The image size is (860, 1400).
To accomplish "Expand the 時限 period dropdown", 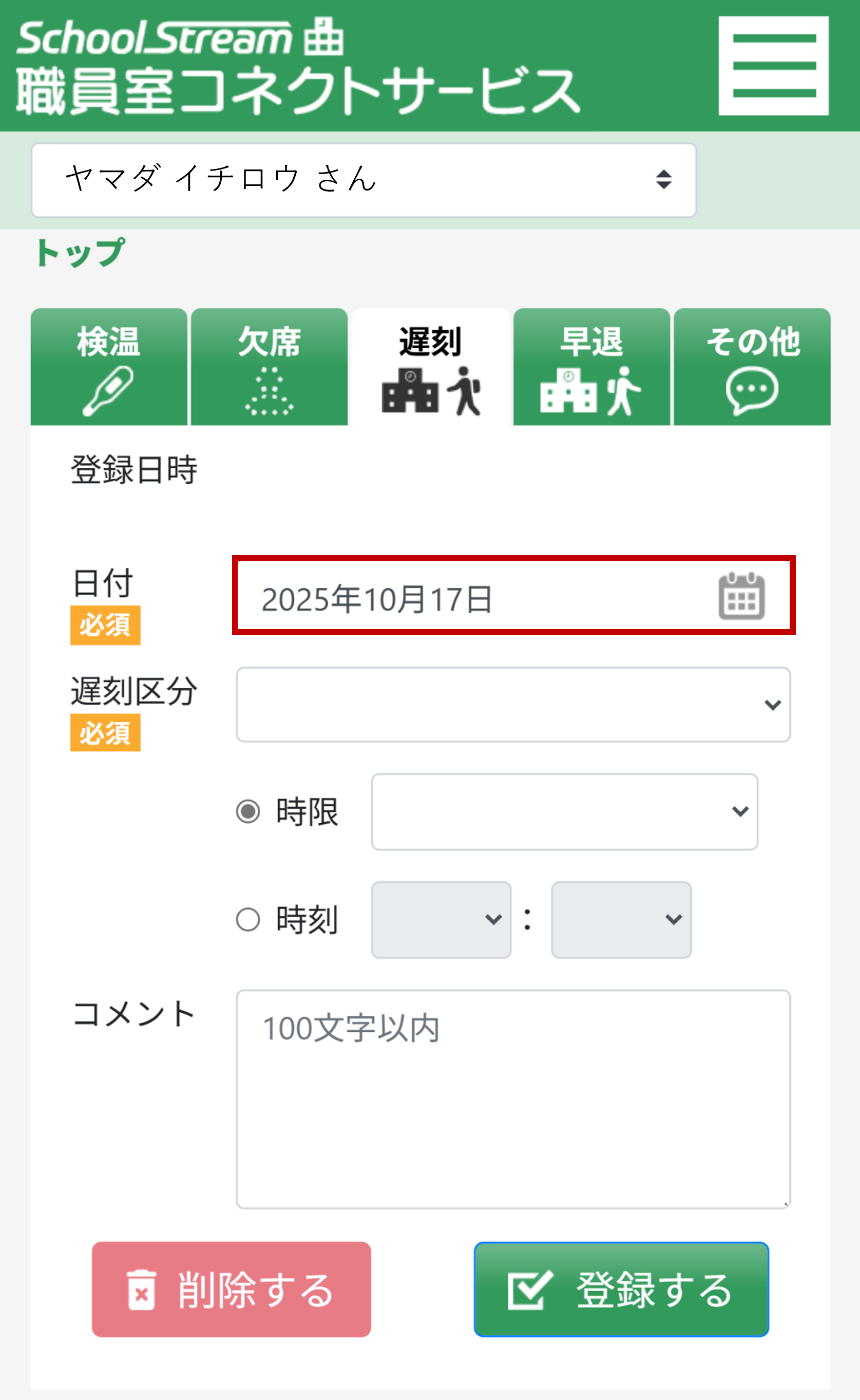I will [x=564, y=814].
